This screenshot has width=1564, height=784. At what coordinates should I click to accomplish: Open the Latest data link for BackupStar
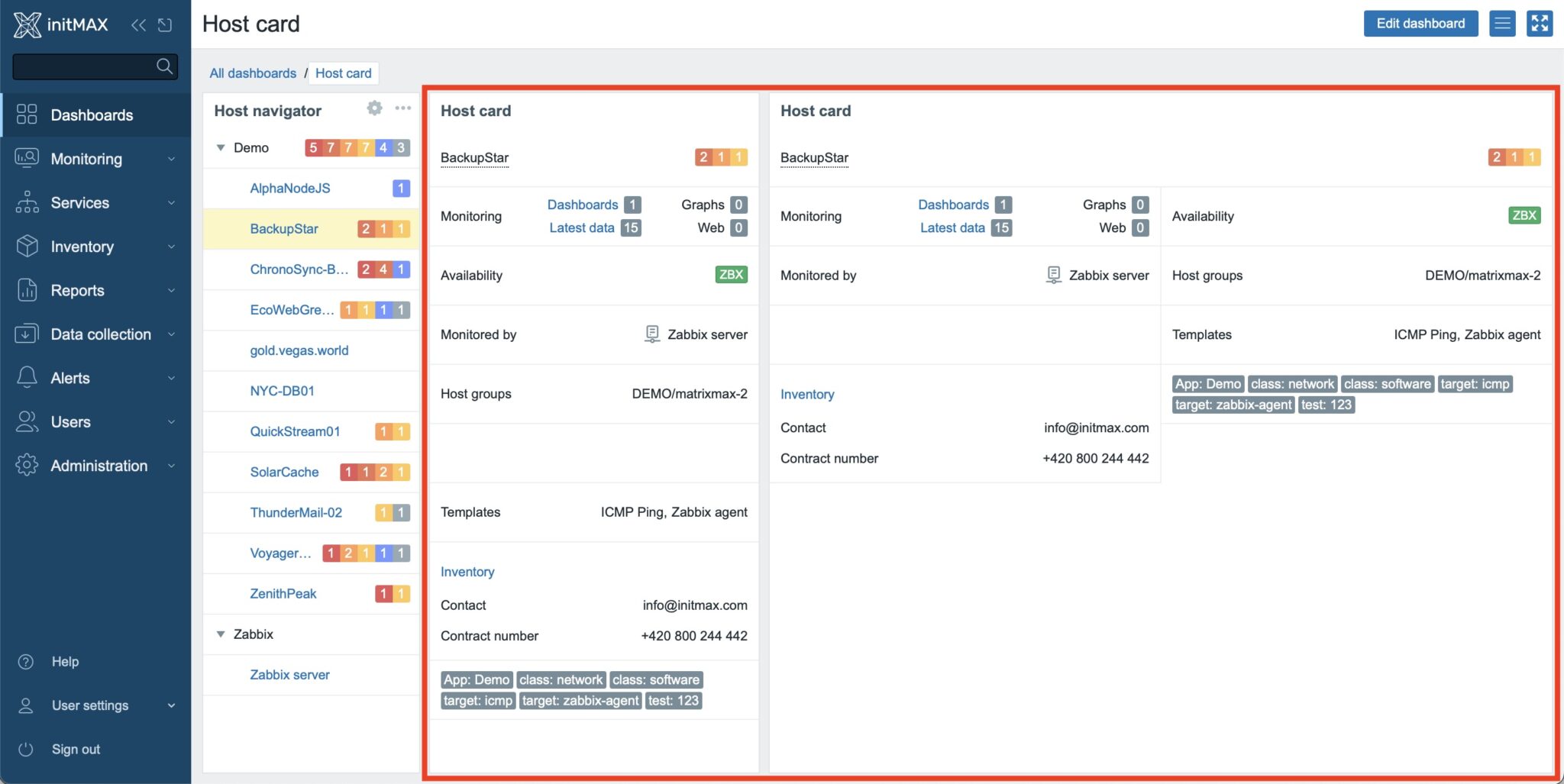pos(582,227)
